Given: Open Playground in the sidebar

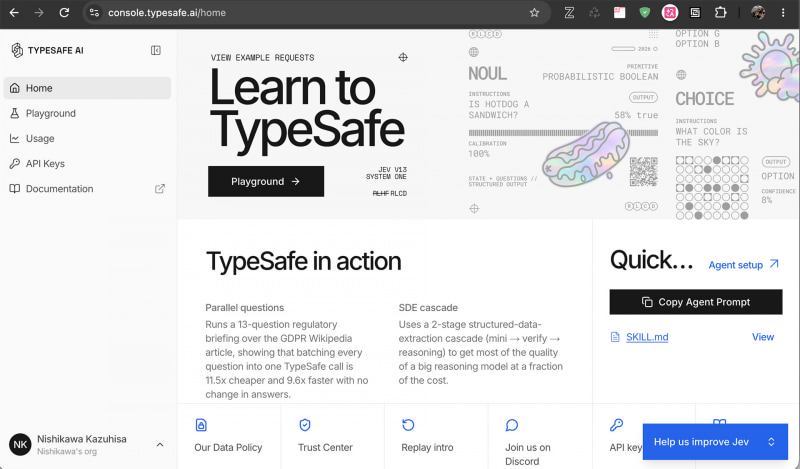Looking at the screenshot, I should click(87, 113).
